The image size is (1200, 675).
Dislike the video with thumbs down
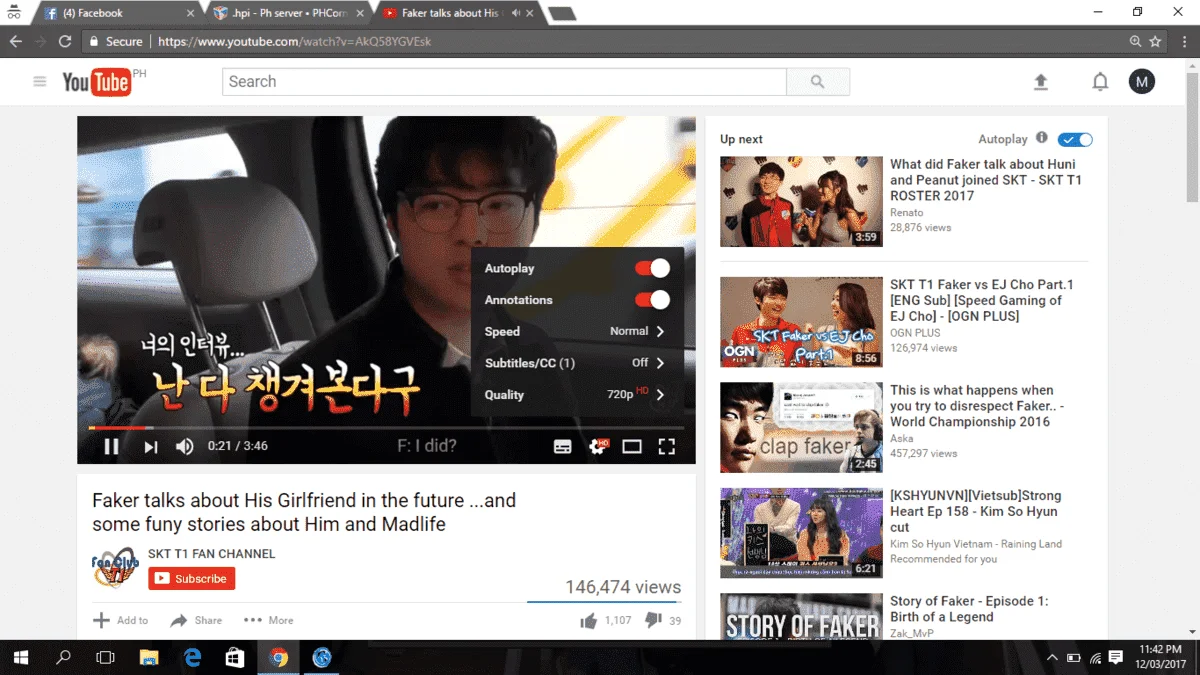pos(653,621)
